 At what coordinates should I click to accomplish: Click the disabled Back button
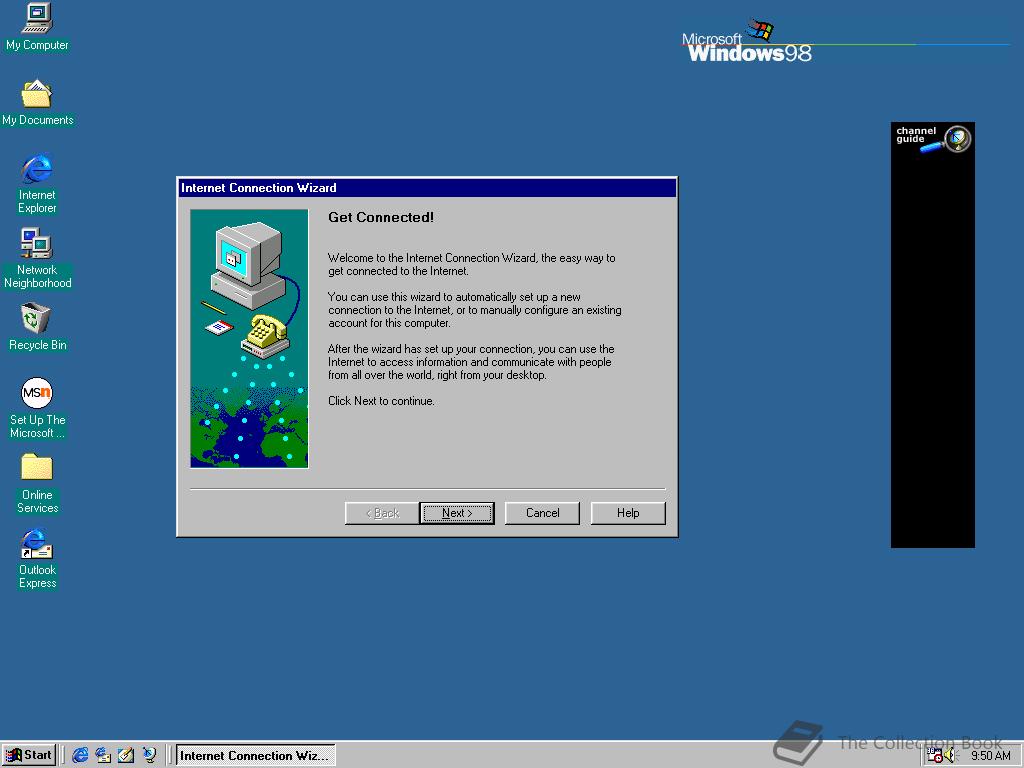coord(382,513)
